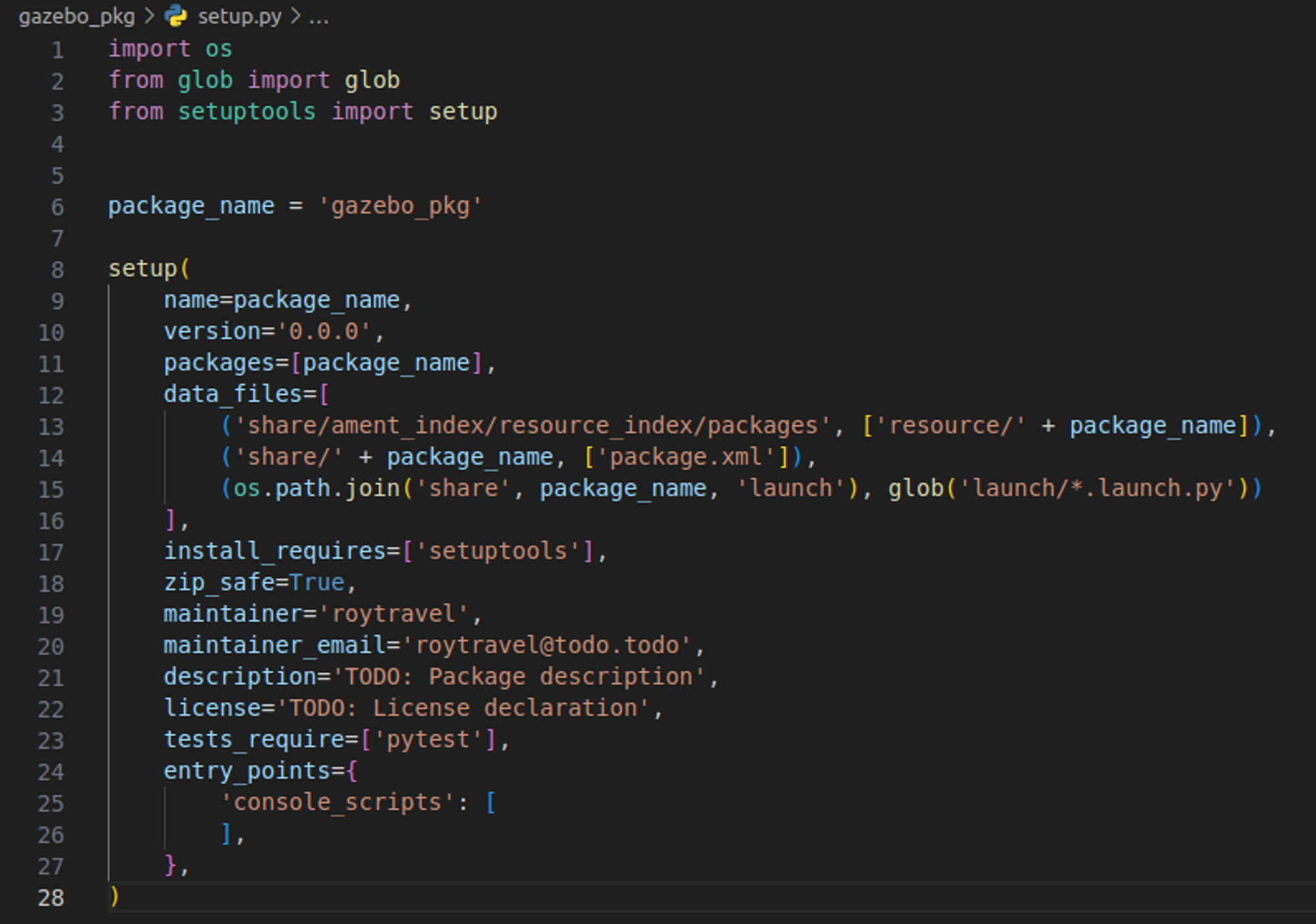The width and height of the screenshot is (1316, 924).
Task: Click the setuptools module name in import
Action: tap(247, 112)
